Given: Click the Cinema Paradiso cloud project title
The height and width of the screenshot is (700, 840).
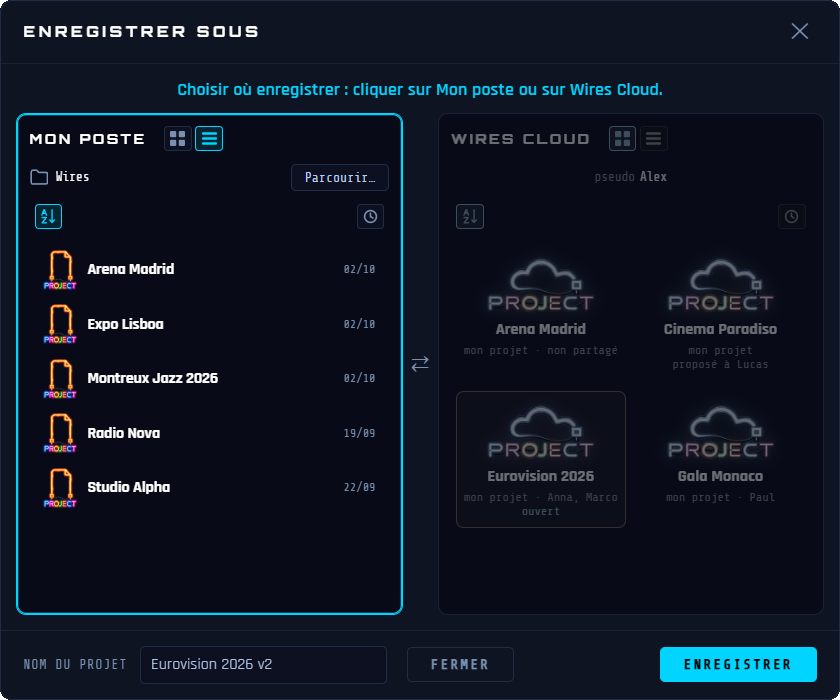Looking at the screenshot, I should [x=721, y=329].
